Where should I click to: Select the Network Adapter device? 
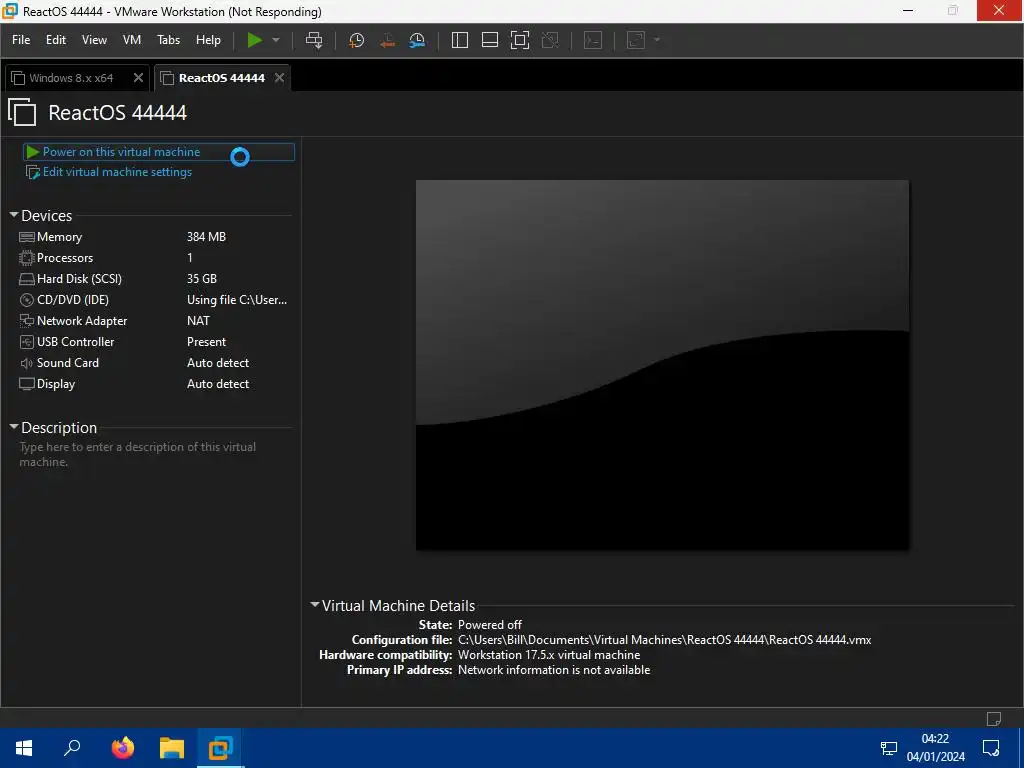point(153,321)
